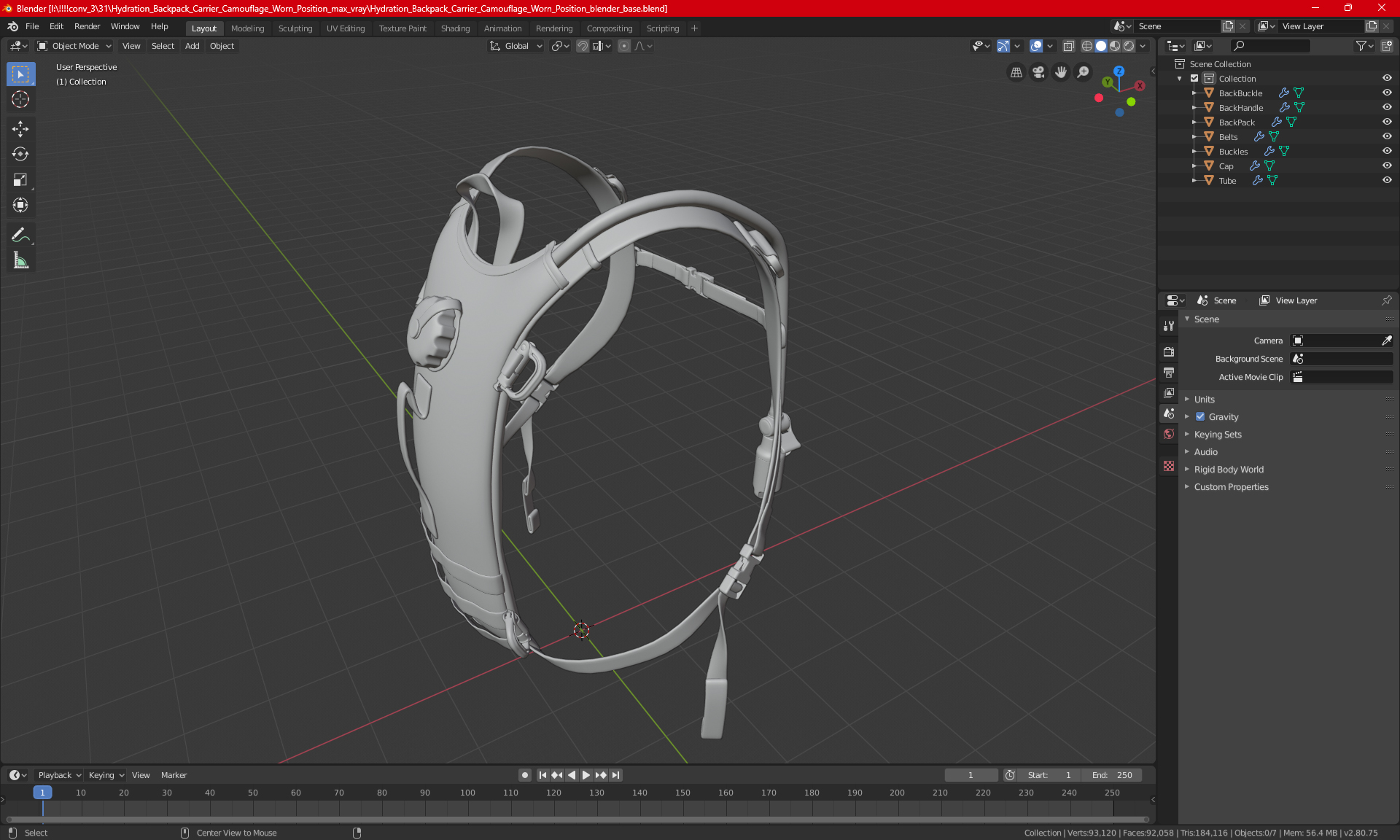Open the Render properties tab icon
This screenshot has width=1400, height=840.
click(x=1169, y=351)
